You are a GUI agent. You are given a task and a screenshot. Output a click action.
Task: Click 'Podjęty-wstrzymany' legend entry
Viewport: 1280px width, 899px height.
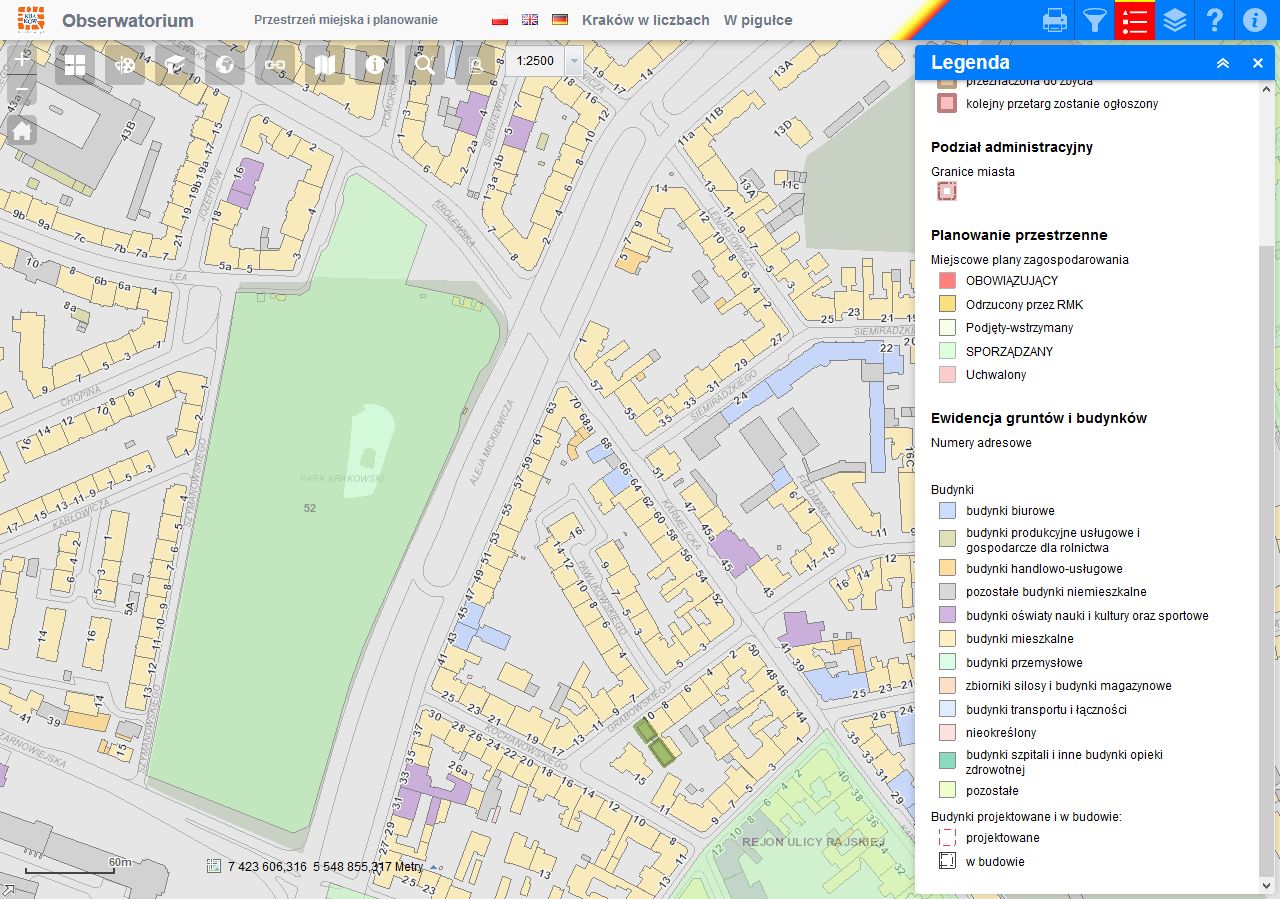(x=1020, y=328)
